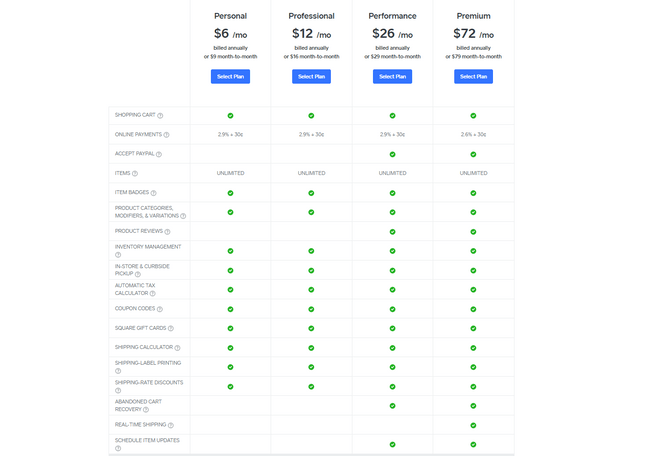Open help icon beside Abandoned Cart Recovery
Screen dimensions: 645x456
[146, 410]
